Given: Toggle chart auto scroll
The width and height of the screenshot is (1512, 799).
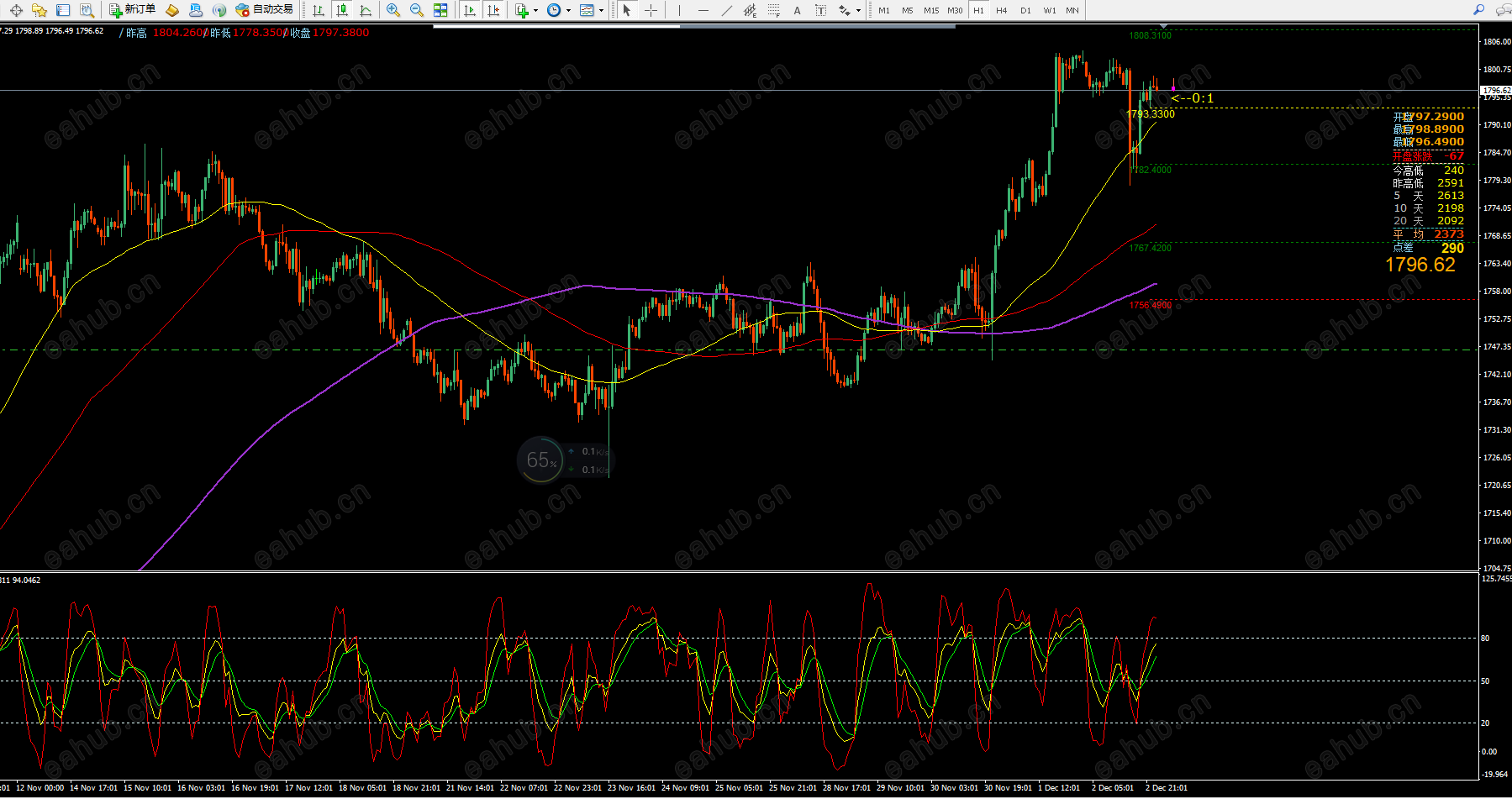Looking at the screenshot, I should [470, 10].
